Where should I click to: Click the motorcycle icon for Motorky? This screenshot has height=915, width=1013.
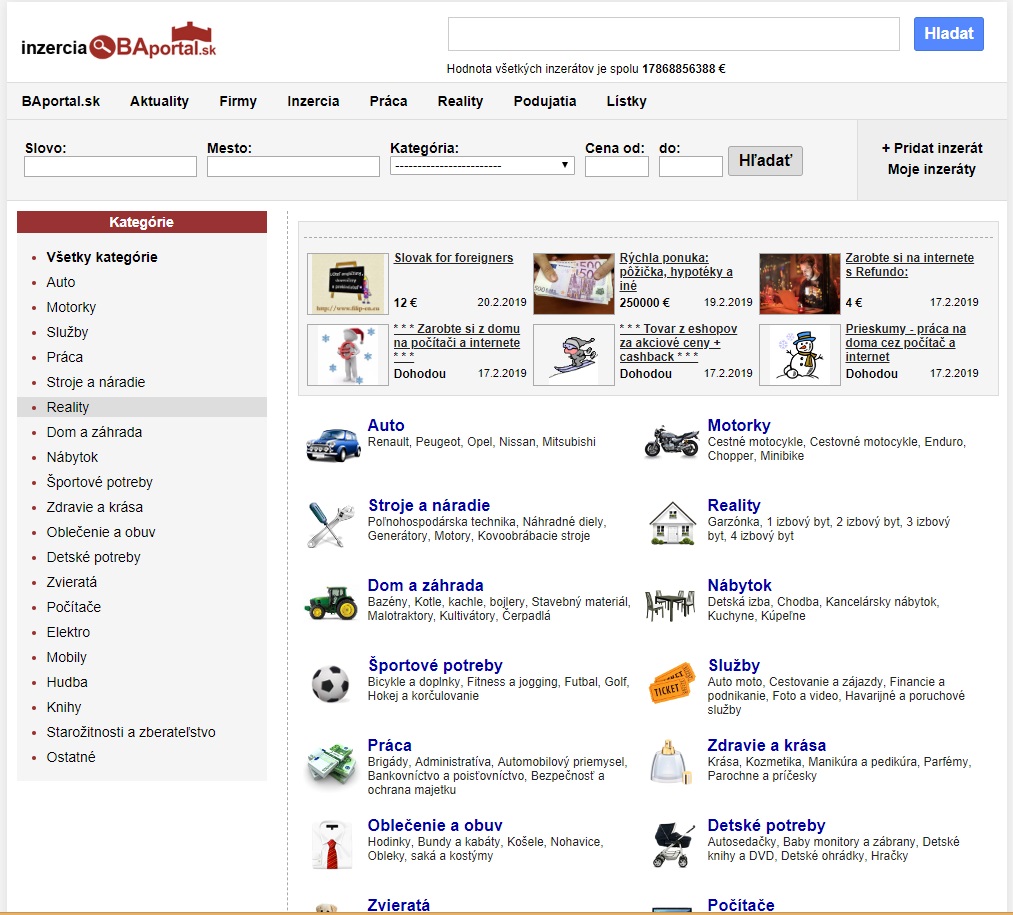point(672,441)
